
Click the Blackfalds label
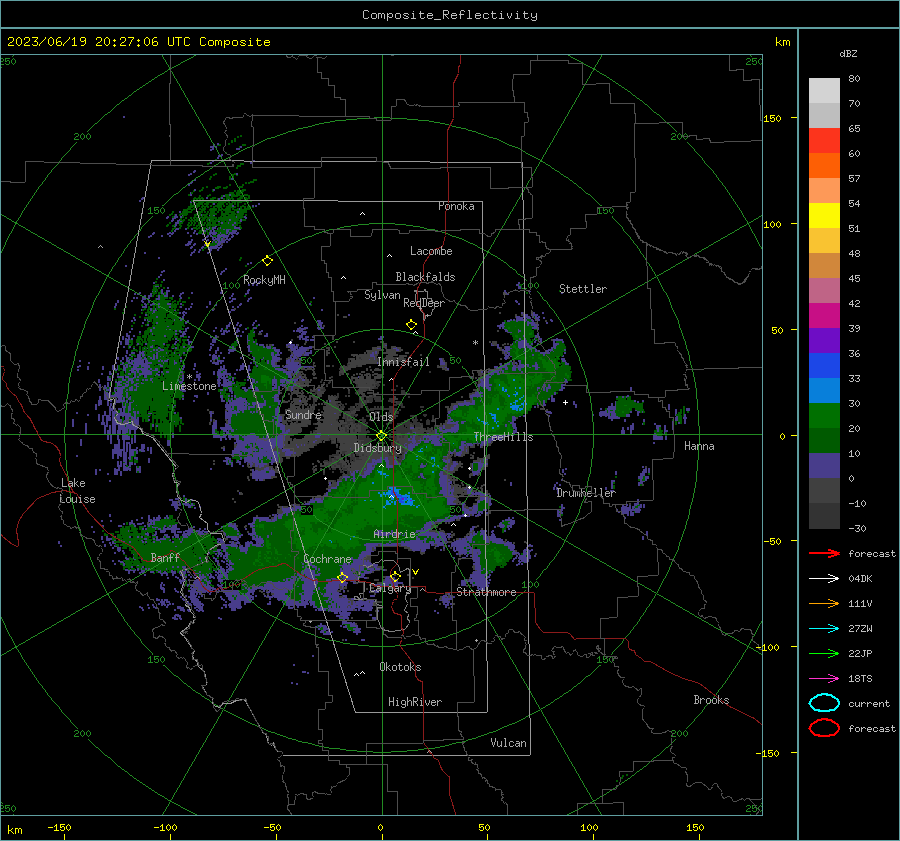pos(425,277)
